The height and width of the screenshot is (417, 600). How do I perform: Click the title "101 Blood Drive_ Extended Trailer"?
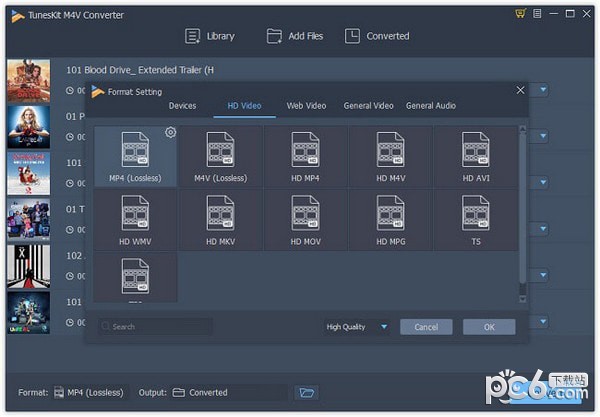point(140,70)
